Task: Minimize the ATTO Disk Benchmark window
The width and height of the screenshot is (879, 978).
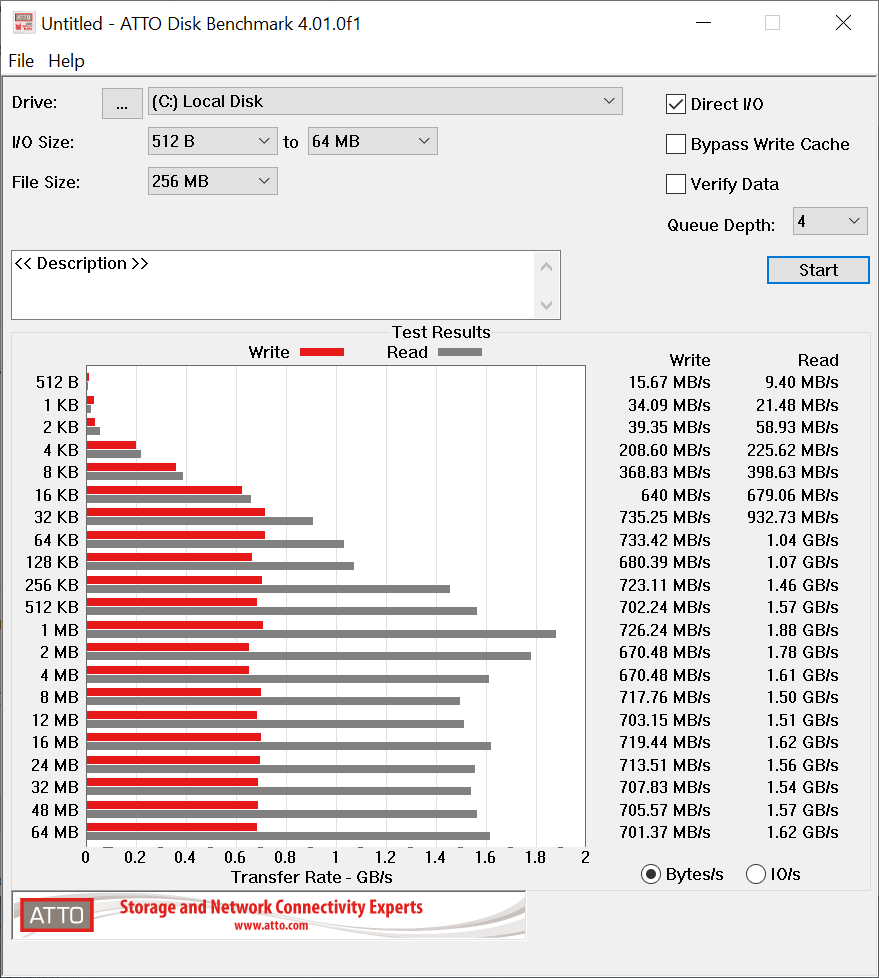Action: tap(700, 23)
